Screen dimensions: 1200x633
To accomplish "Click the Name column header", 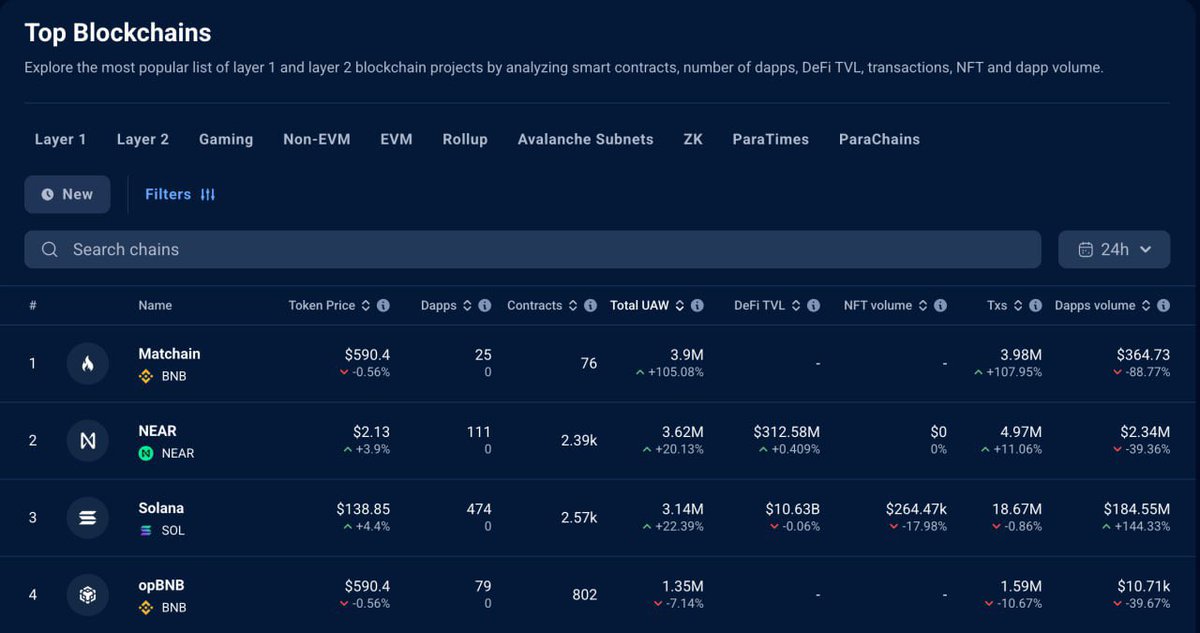I will click(x=155, y=306).
